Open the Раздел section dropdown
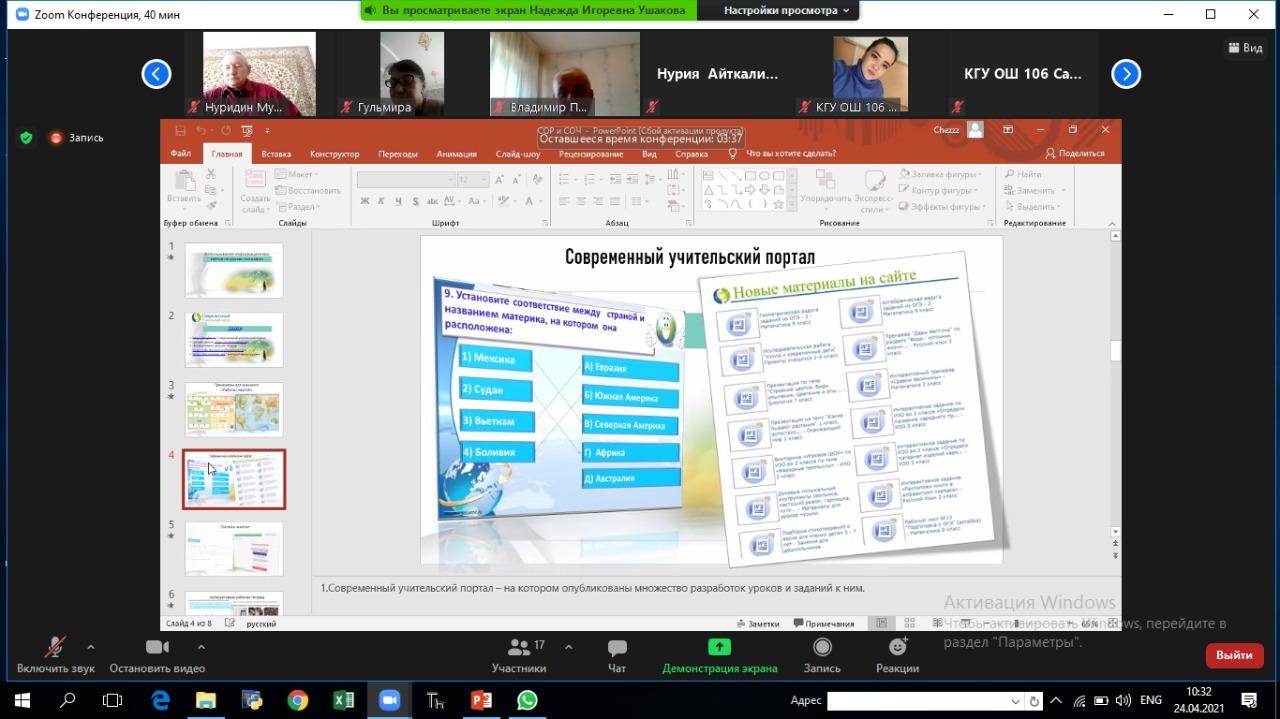This screenshot has height=719, width=1280. [297, 207]
